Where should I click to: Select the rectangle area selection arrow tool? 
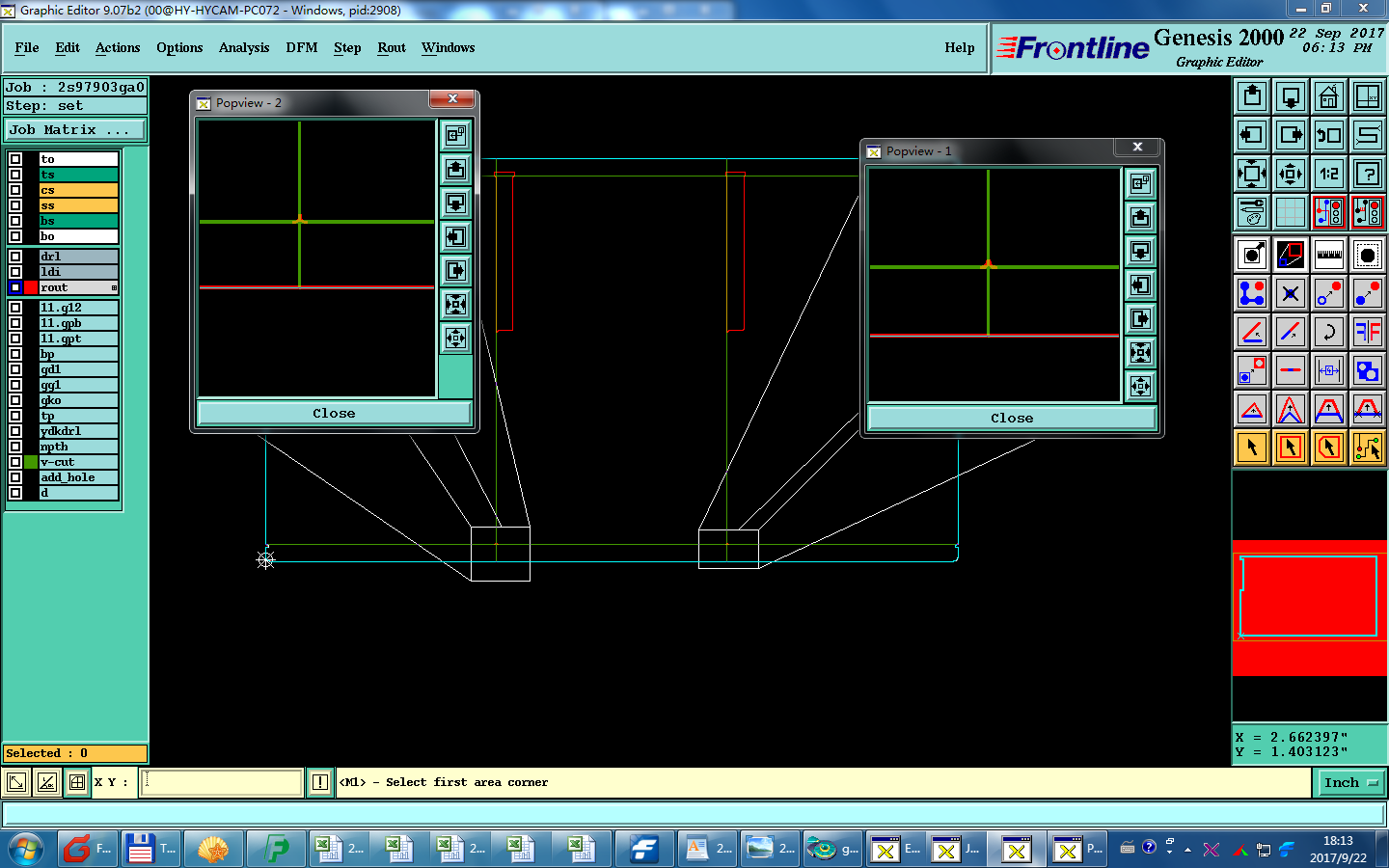tap(1291, 448)
